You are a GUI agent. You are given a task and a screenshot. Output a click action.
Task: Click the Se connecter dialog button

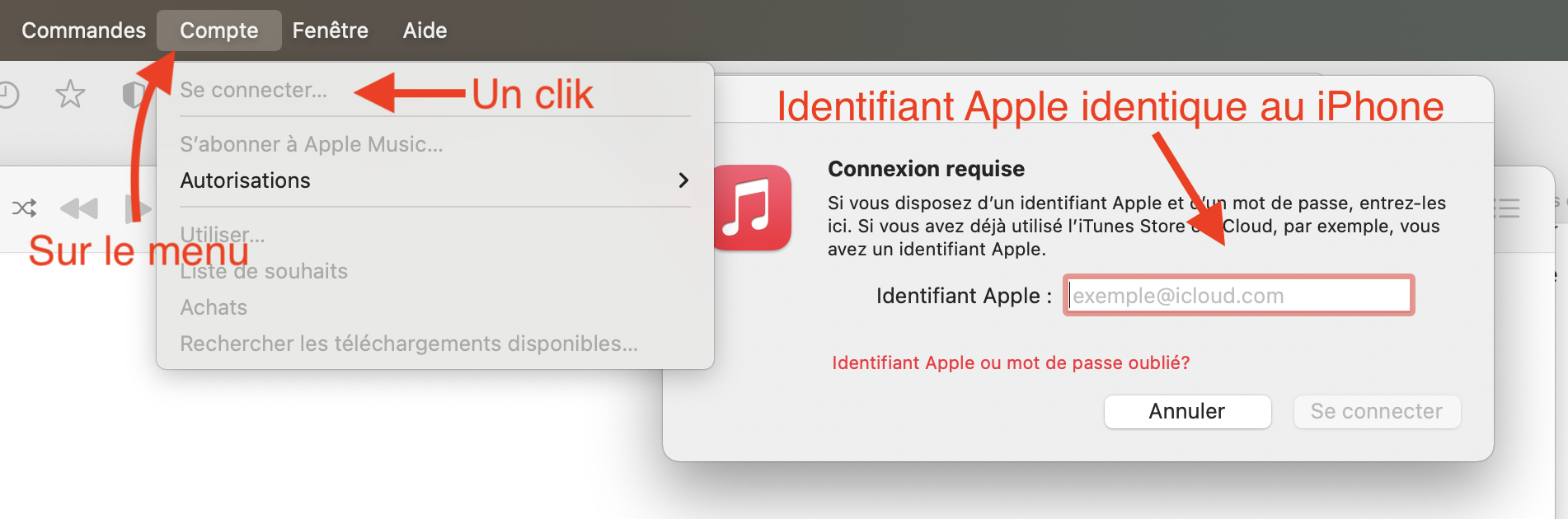tap(1376, 411)
